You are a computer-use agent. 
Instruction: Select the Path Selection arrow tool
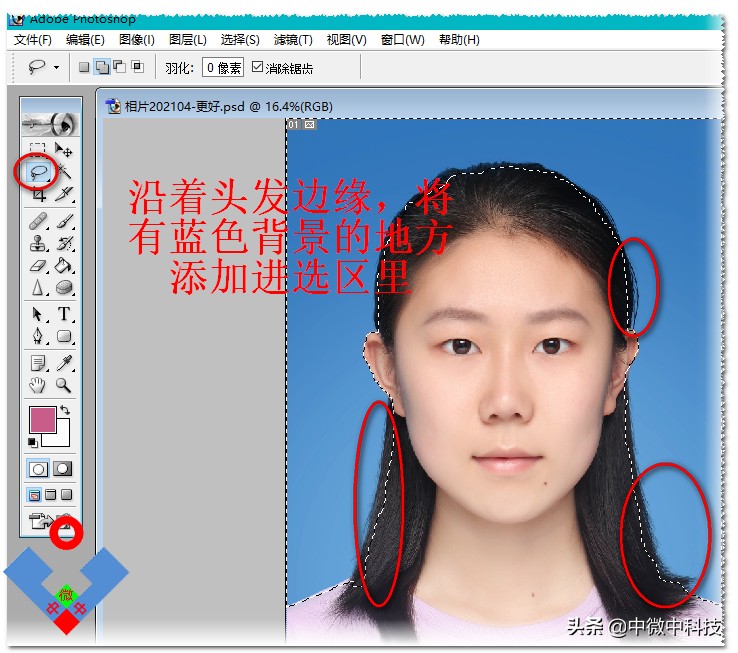[38, 314]
